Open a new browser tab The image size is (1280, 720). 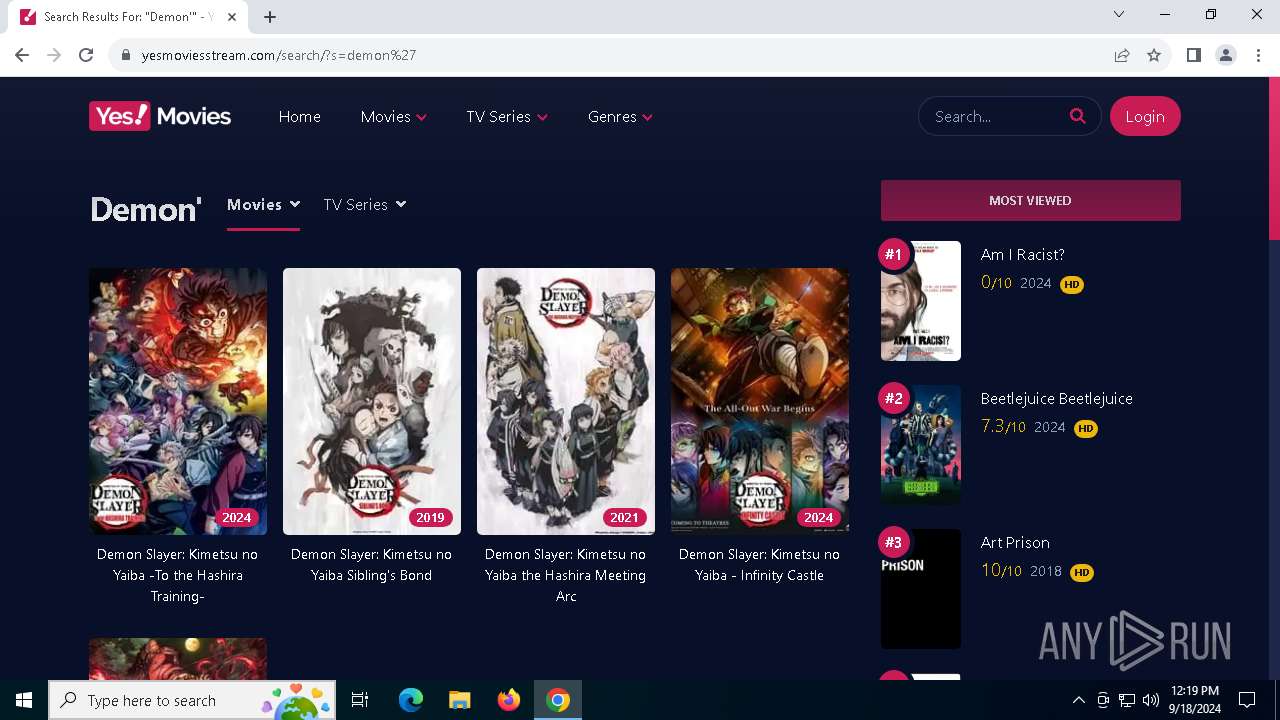pyautogui.click(x=270, y=16)
